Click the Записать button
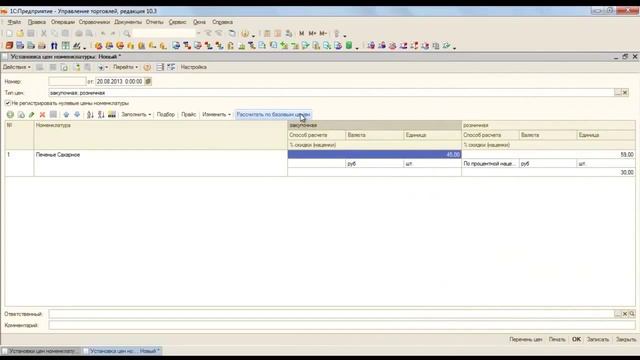The image size is (640, 360). (x=598, y=340)
